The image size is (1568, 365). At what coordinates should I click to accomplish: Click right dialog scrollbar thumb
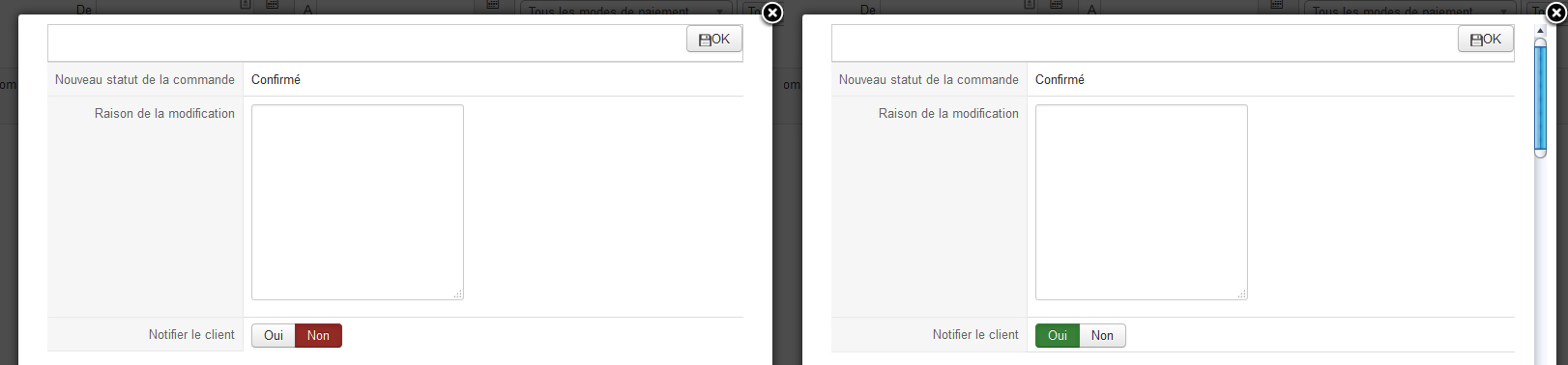click(x=1541, y=98)
